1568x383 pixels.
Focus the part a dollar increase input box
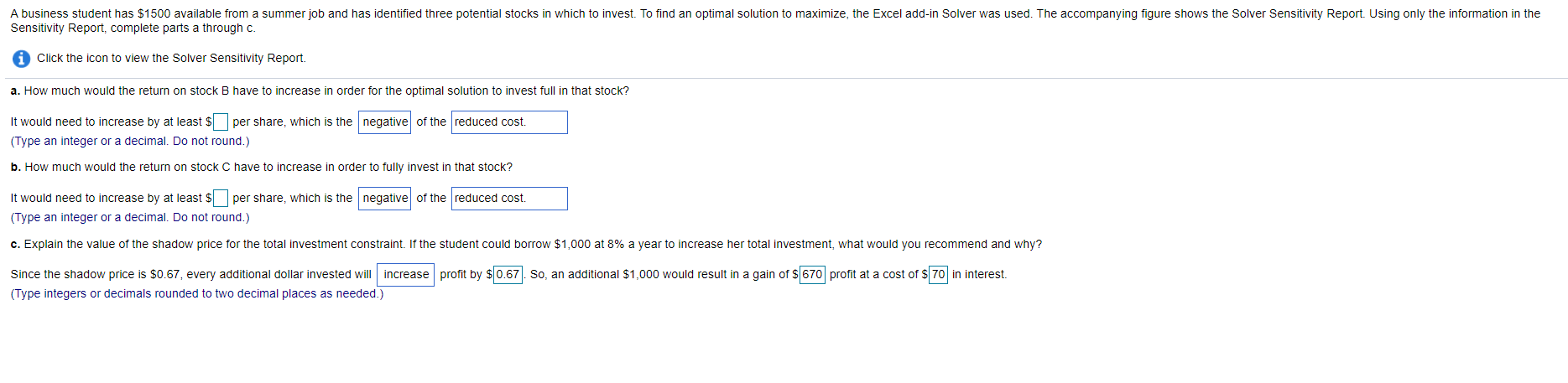pos(221,122)
